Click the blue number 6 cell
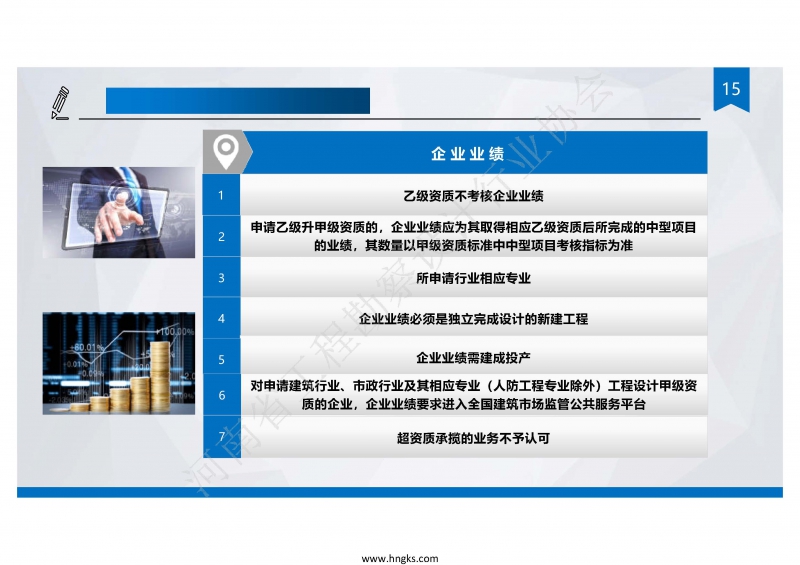Viewport: 800px width, 565px height. pyautogui.click(x=221, y=396)
